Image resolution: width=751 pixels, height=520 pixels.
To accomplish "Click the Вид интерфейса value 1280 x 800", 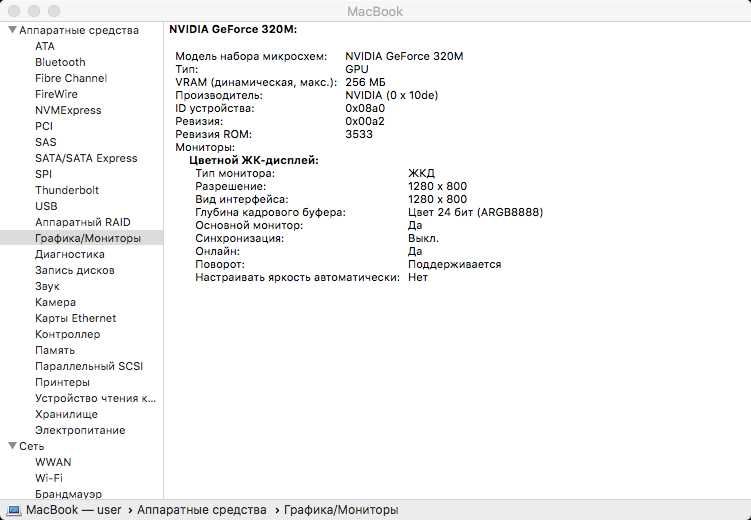I will pos(438,199).
